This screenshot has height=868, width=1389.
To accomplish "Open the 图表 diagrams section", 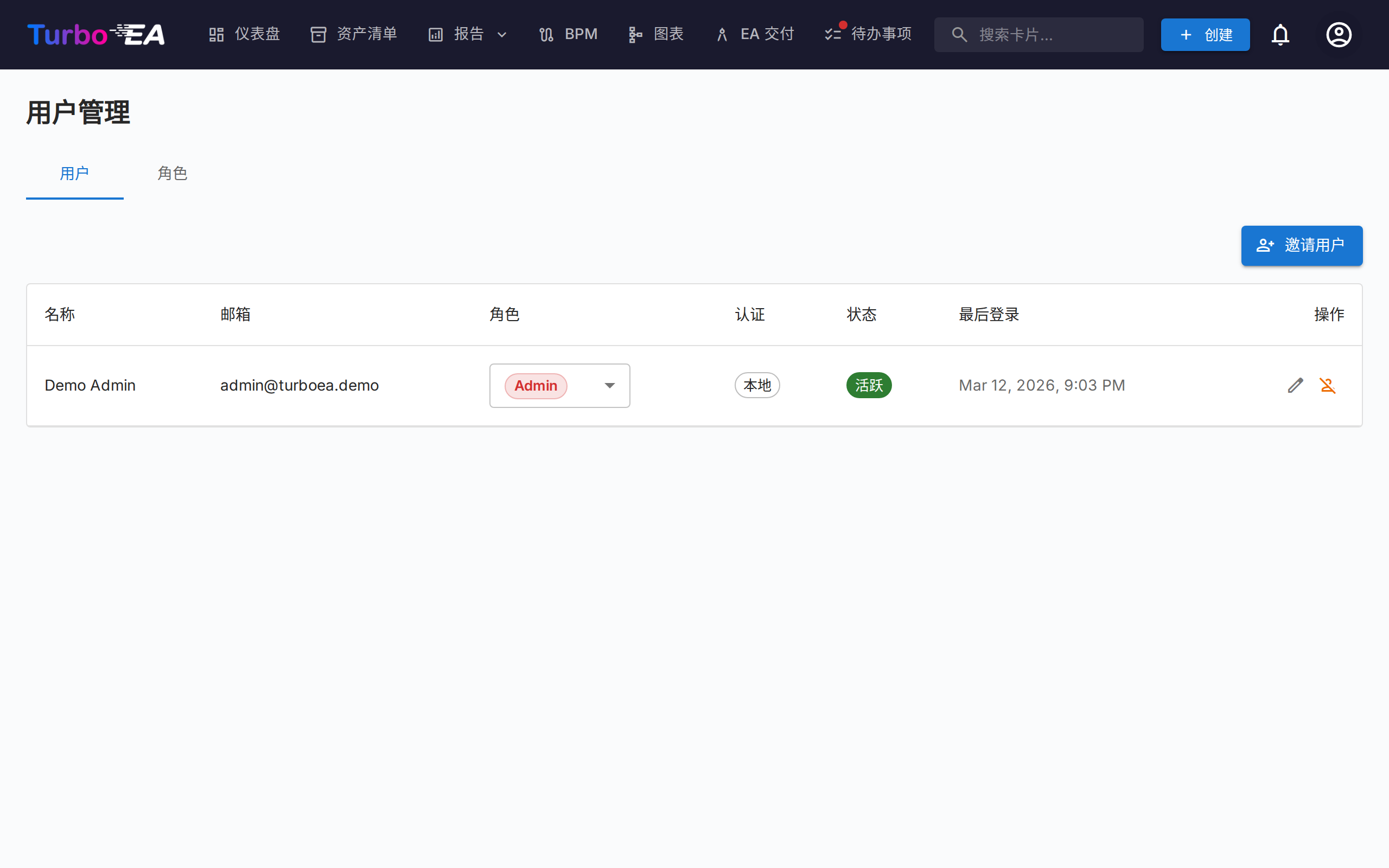I will pyautogui.click(x=655, y=34).
